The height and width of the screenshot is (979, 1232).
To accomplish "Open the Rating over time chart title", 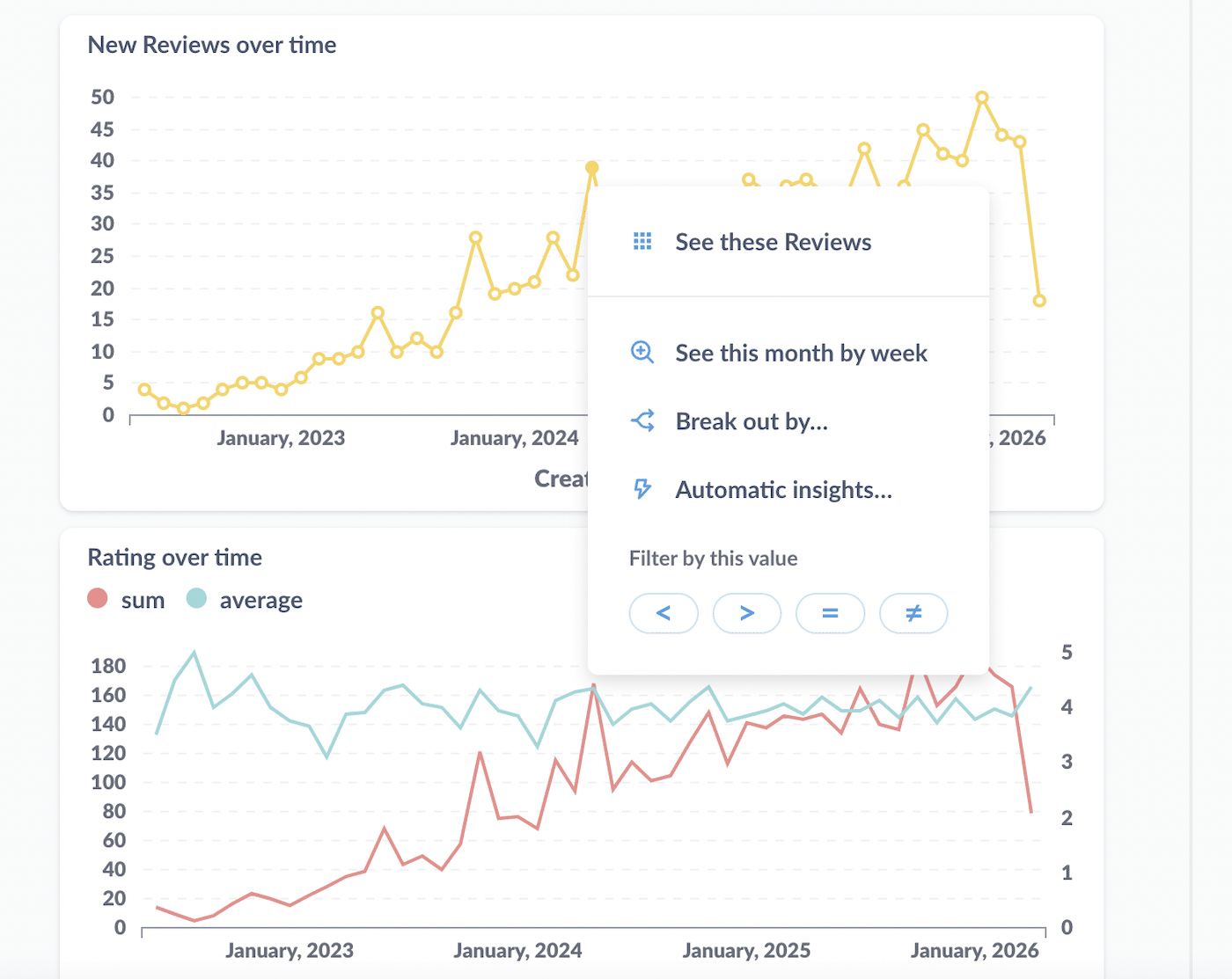I will coord(174,556).
